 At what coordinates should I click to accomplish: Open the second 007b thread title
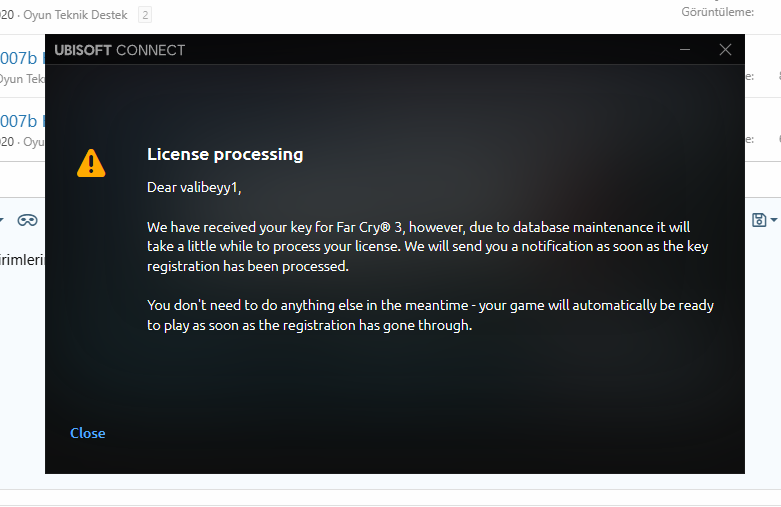coord(22,121)
